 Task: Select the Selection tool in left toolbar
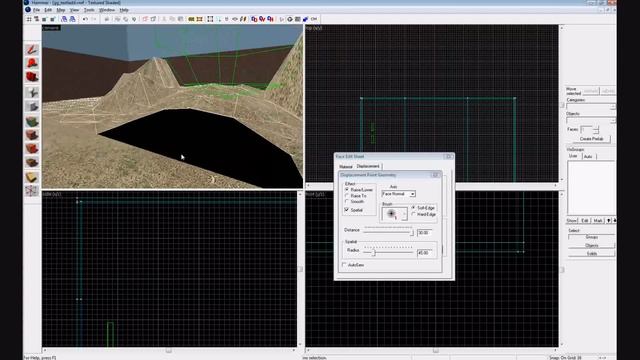point(32,49)
